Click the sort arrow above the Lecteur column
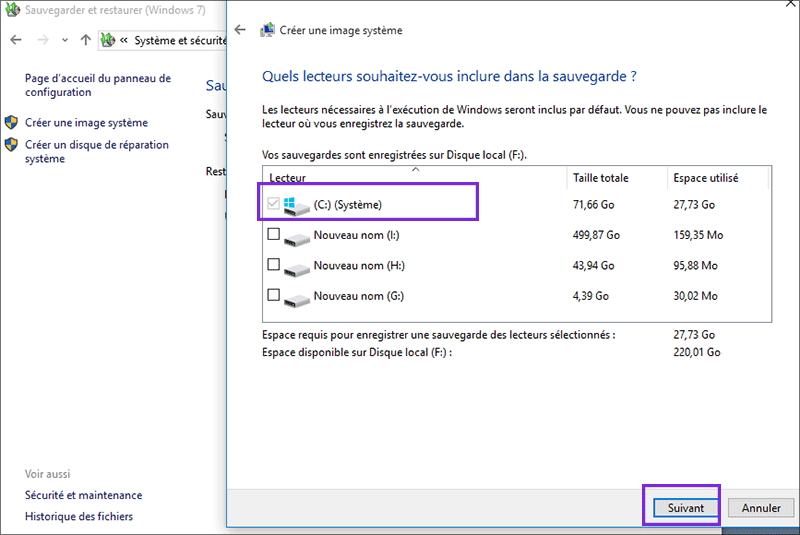The width and height of the screenshot is (800, 535). tap(416, 169)
